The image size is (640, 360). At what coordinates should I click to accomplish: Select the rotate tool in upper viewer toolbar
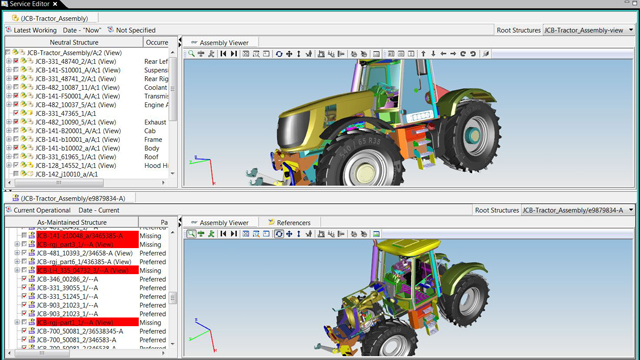pos(279,54)
